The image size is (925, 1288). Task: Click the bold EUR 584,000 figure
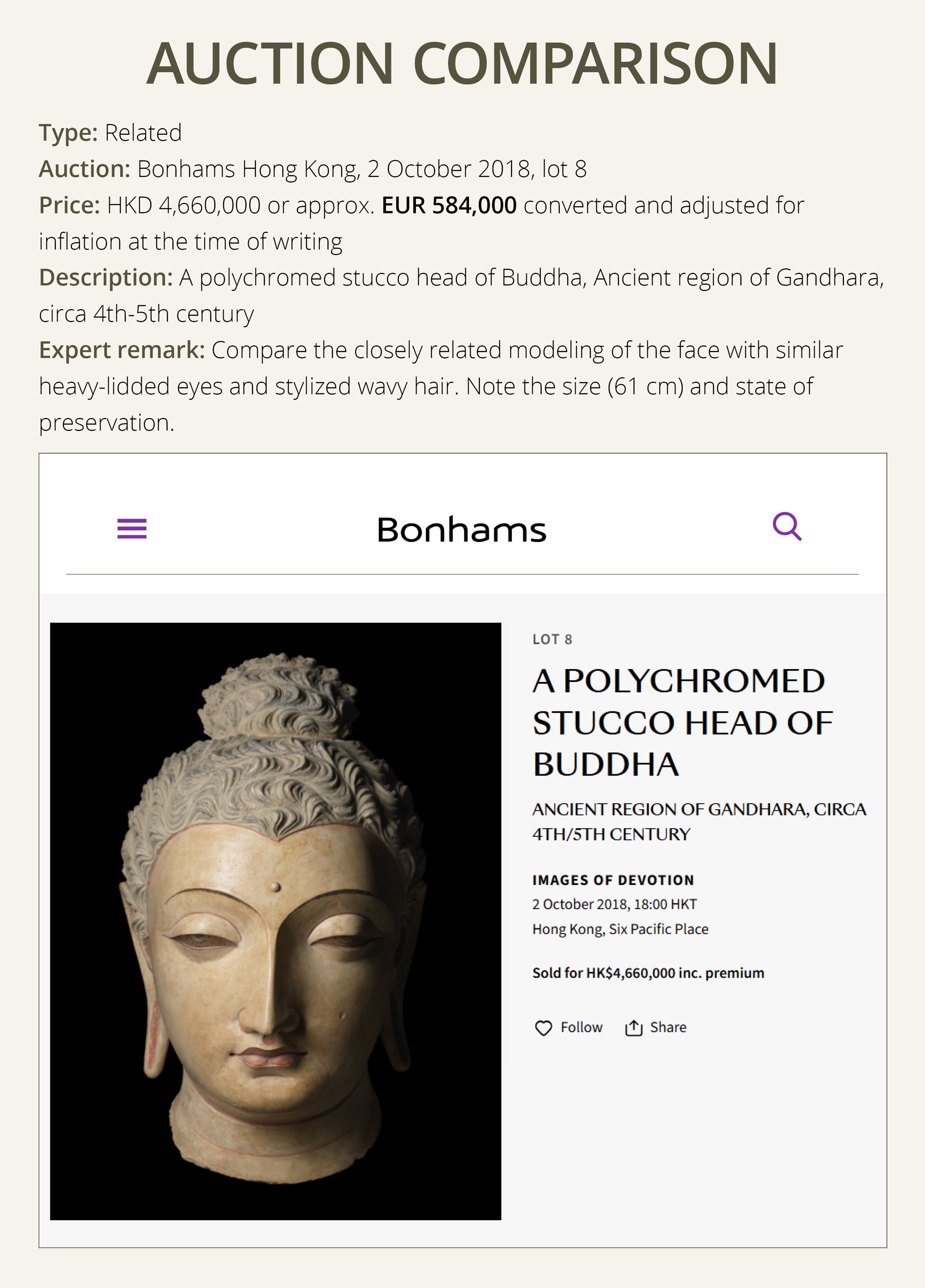[x=449, y=206]
